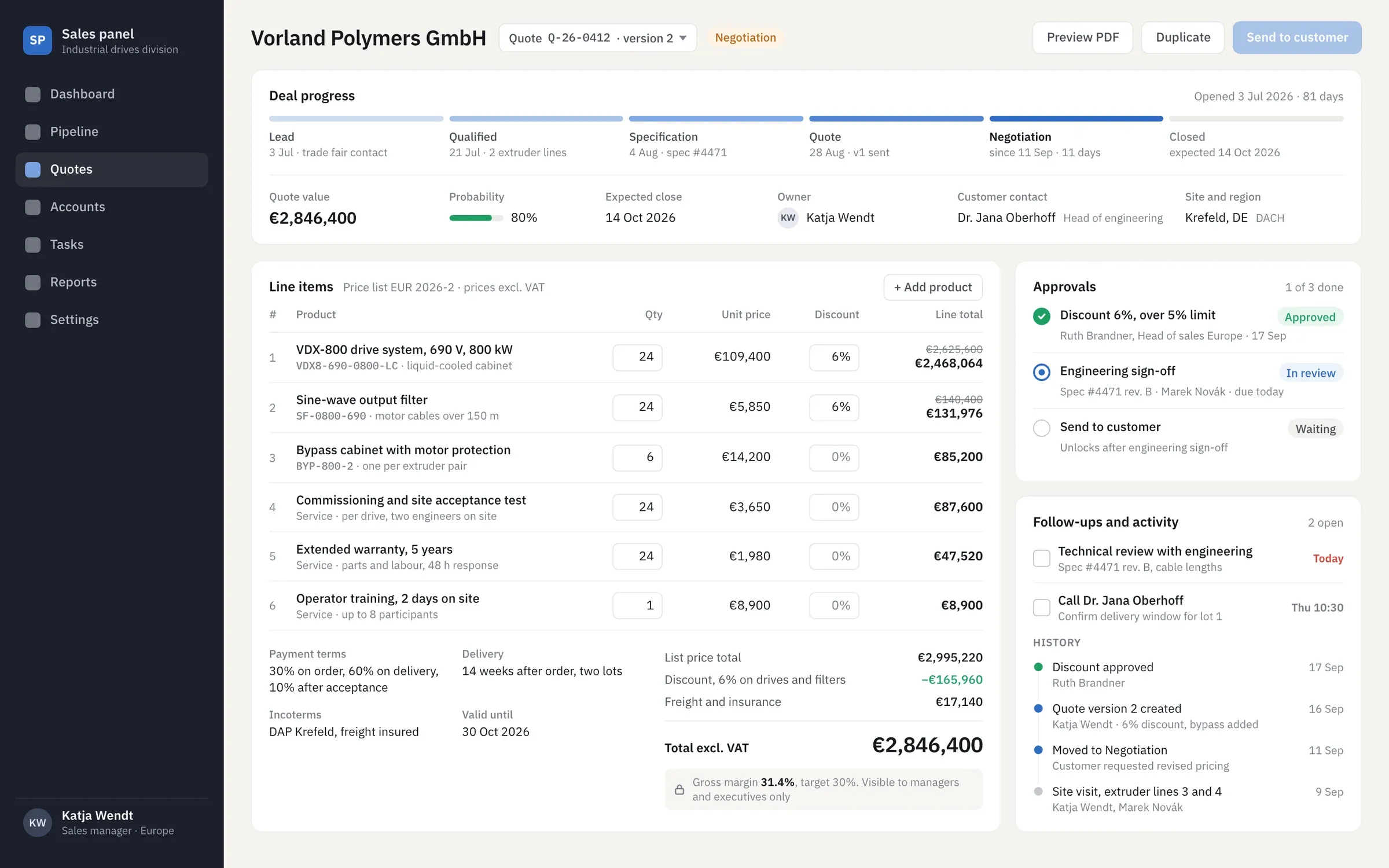
Task: Click the Preview PDF button
Action: click(1082, 38)
